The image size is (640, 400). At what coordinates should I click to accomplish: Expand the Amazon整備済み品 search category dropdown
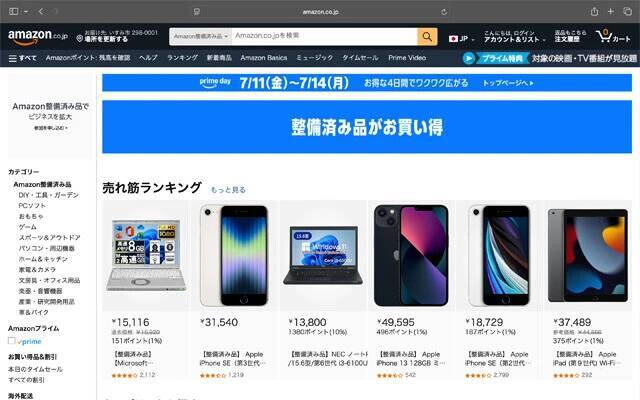[x=200, y=36]
